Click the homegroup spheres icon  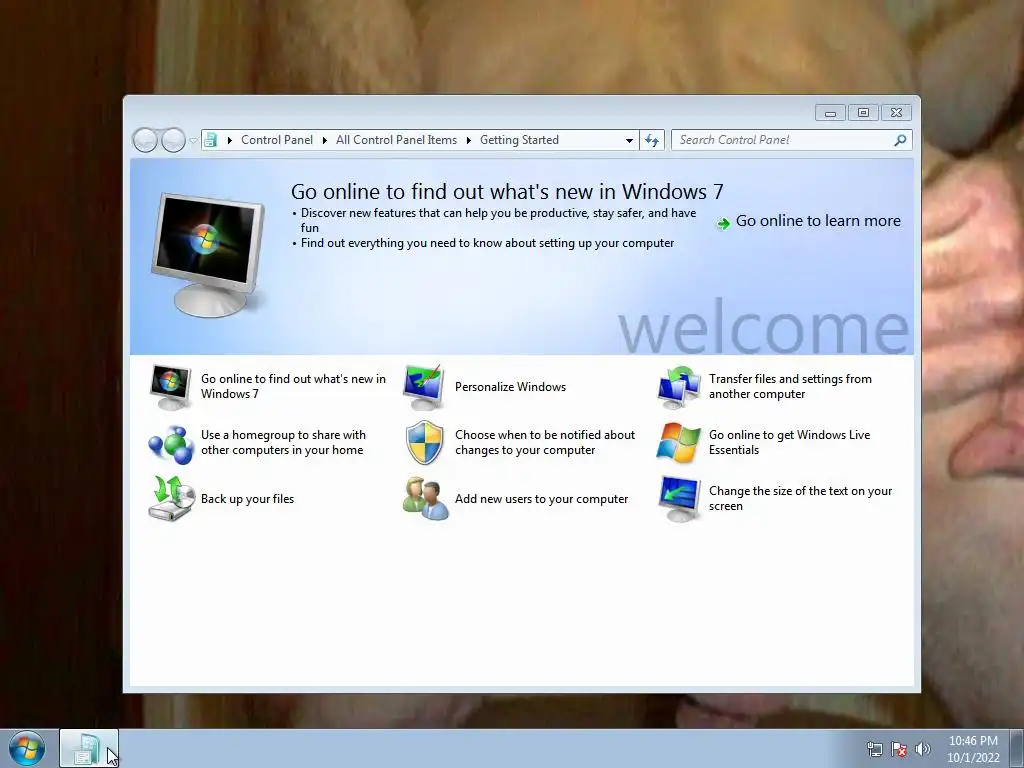pyautogui.click(x=170, y=443)
